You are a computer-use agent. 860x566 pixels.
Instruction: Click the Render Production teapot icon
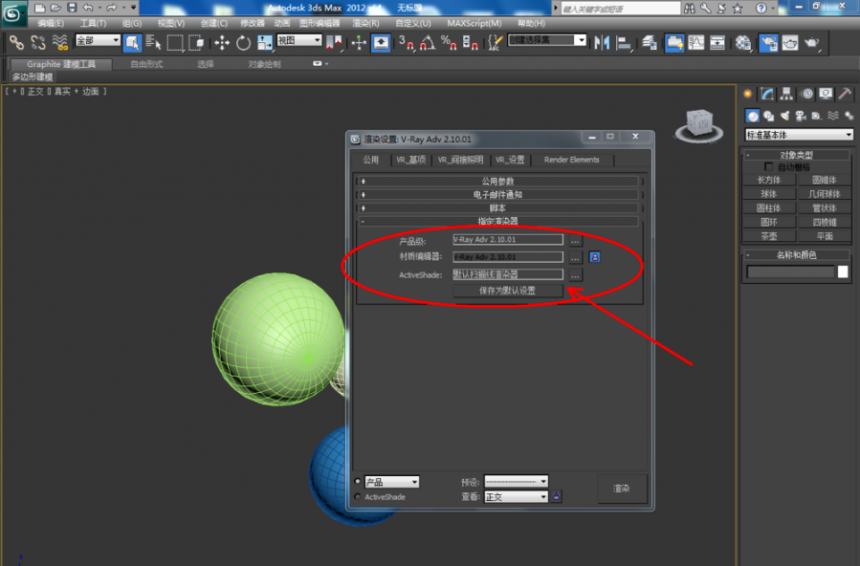pyautogui.click(x=812, y=42)
